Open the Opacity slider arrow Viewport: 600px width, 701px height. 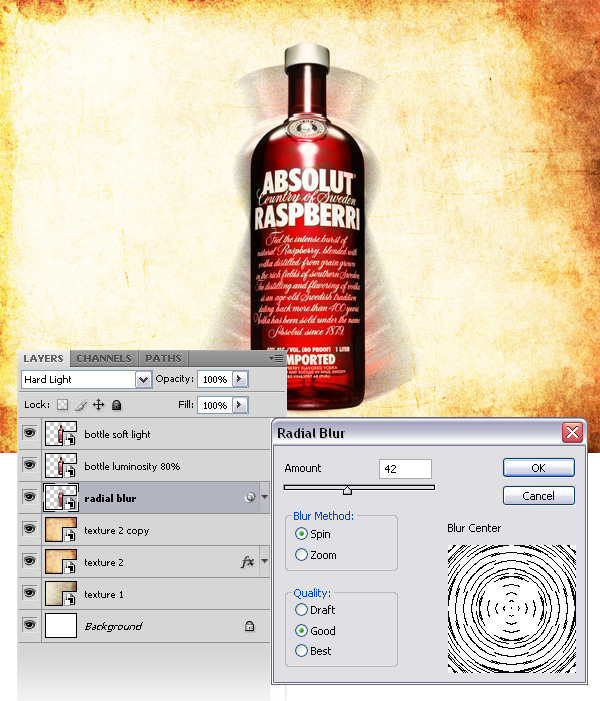[239, 379]
